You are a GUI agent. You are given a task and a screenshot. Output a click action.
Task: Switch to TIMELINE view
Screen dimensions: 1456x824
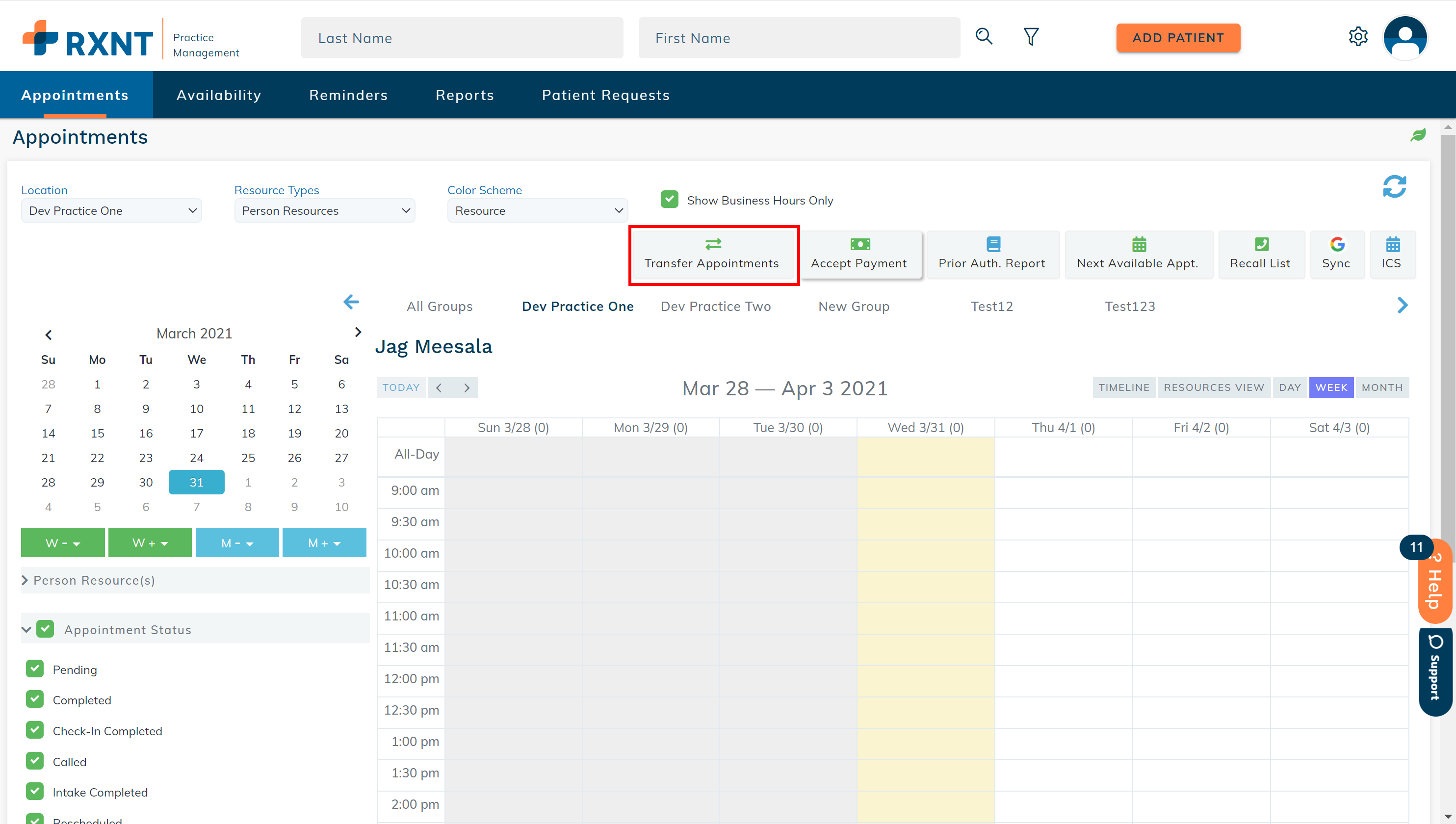1124,387
